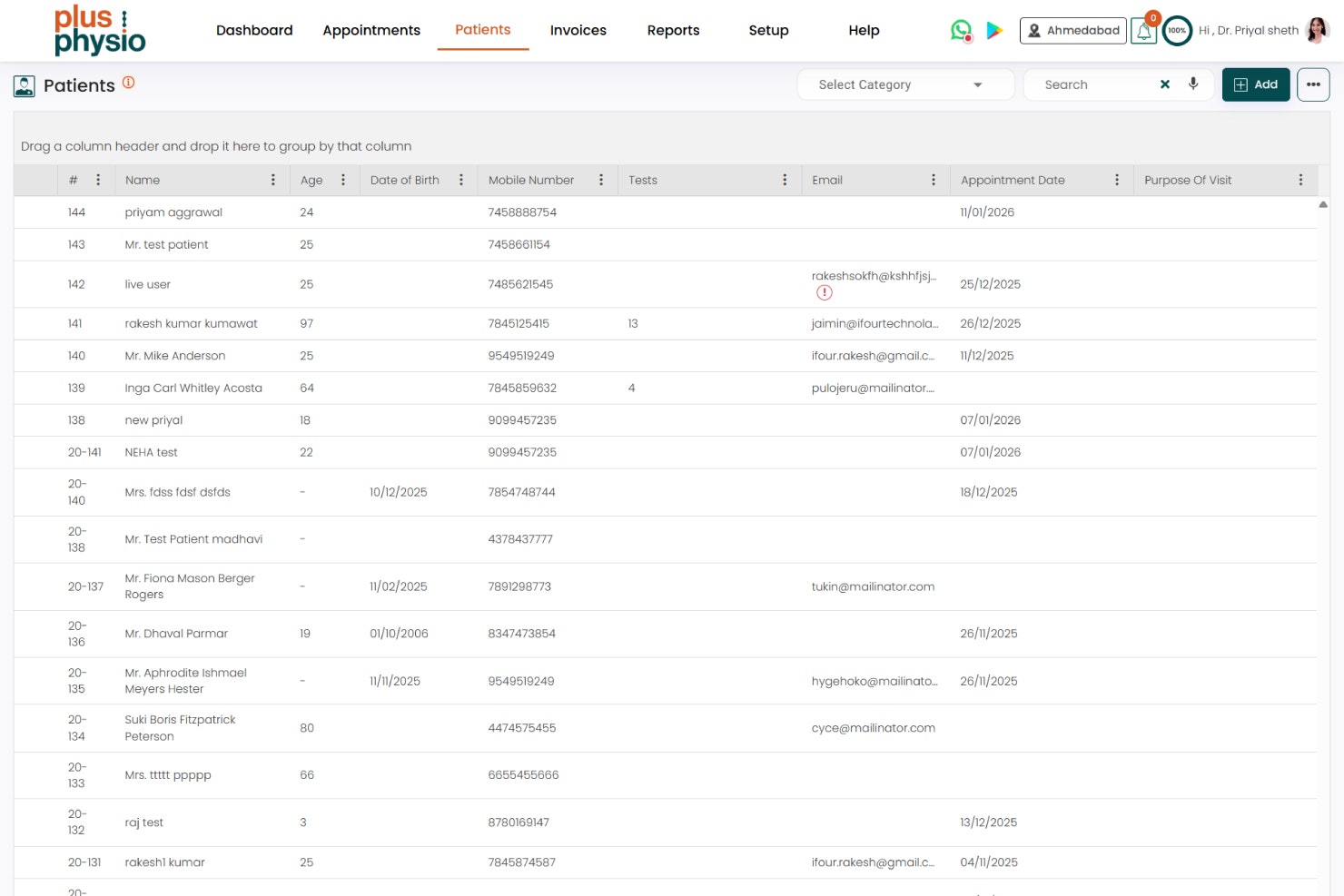Image resolution: width=1344 pixels, height=896 pixels.
Task: Clear the search field using the X icon
Action: [1165, 84]
